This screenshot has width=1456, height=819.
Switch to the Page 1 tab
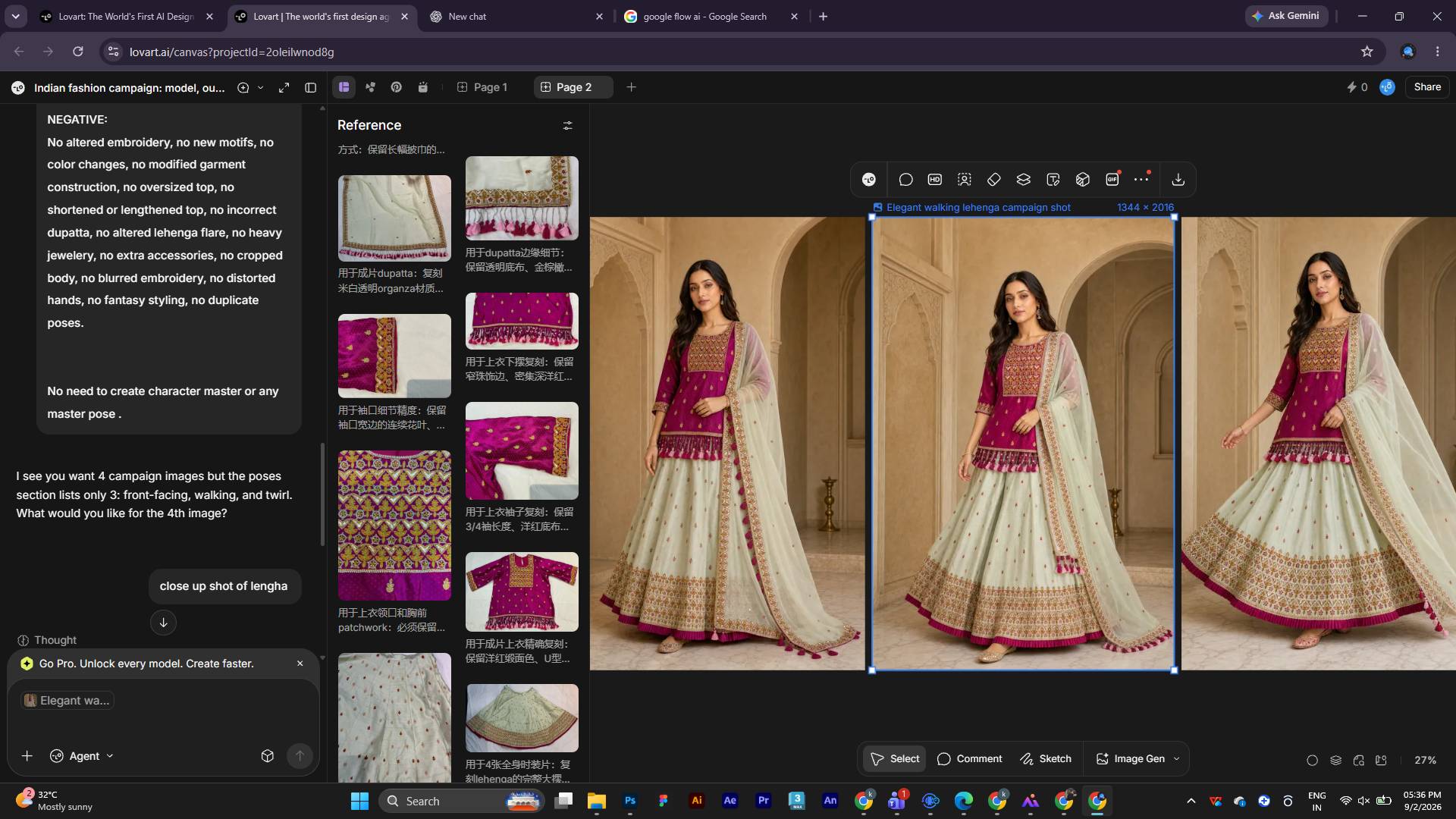point(482,87)
